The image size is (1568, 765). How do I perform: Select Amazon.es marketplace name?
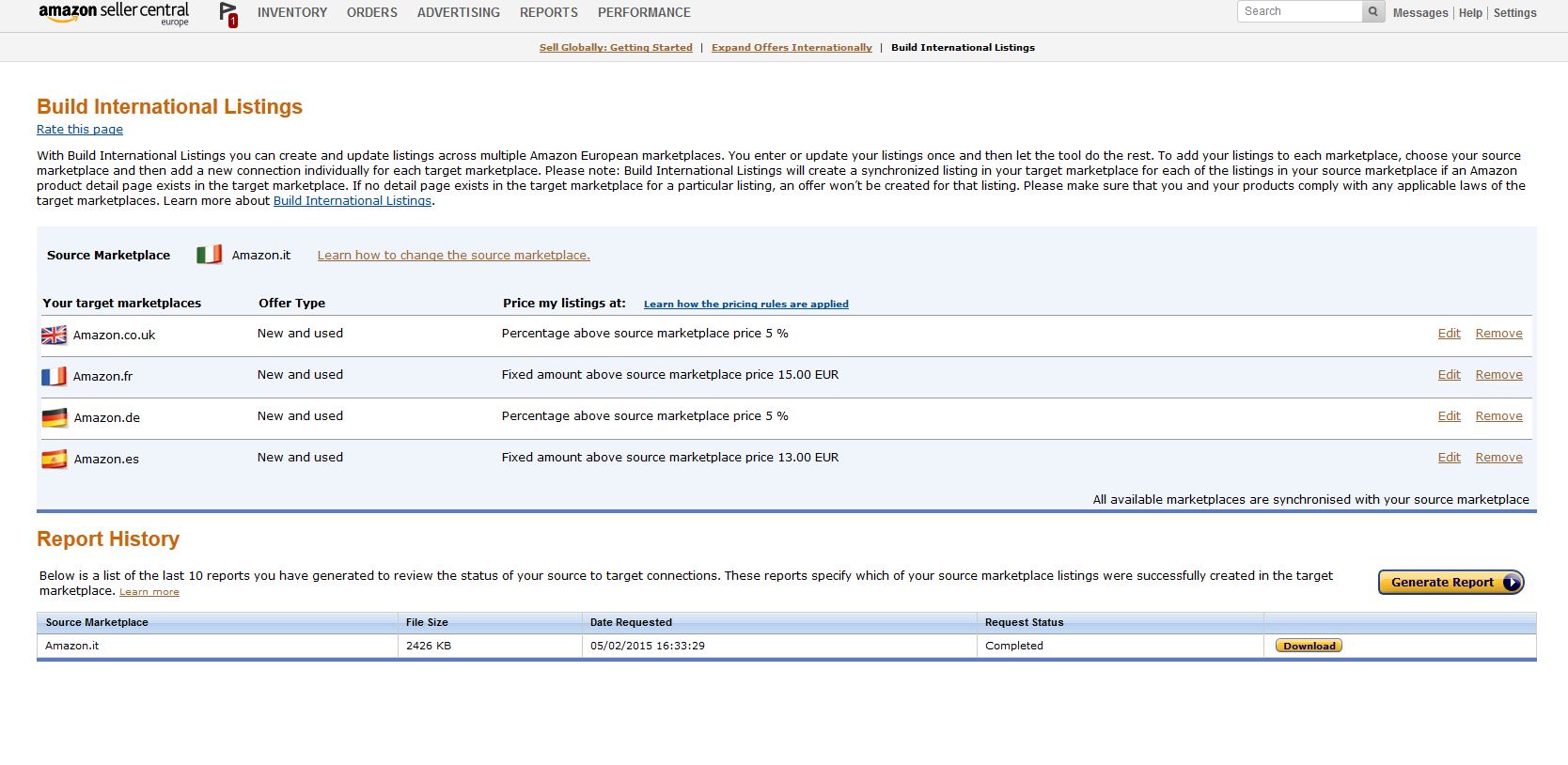tap(106, 460)
